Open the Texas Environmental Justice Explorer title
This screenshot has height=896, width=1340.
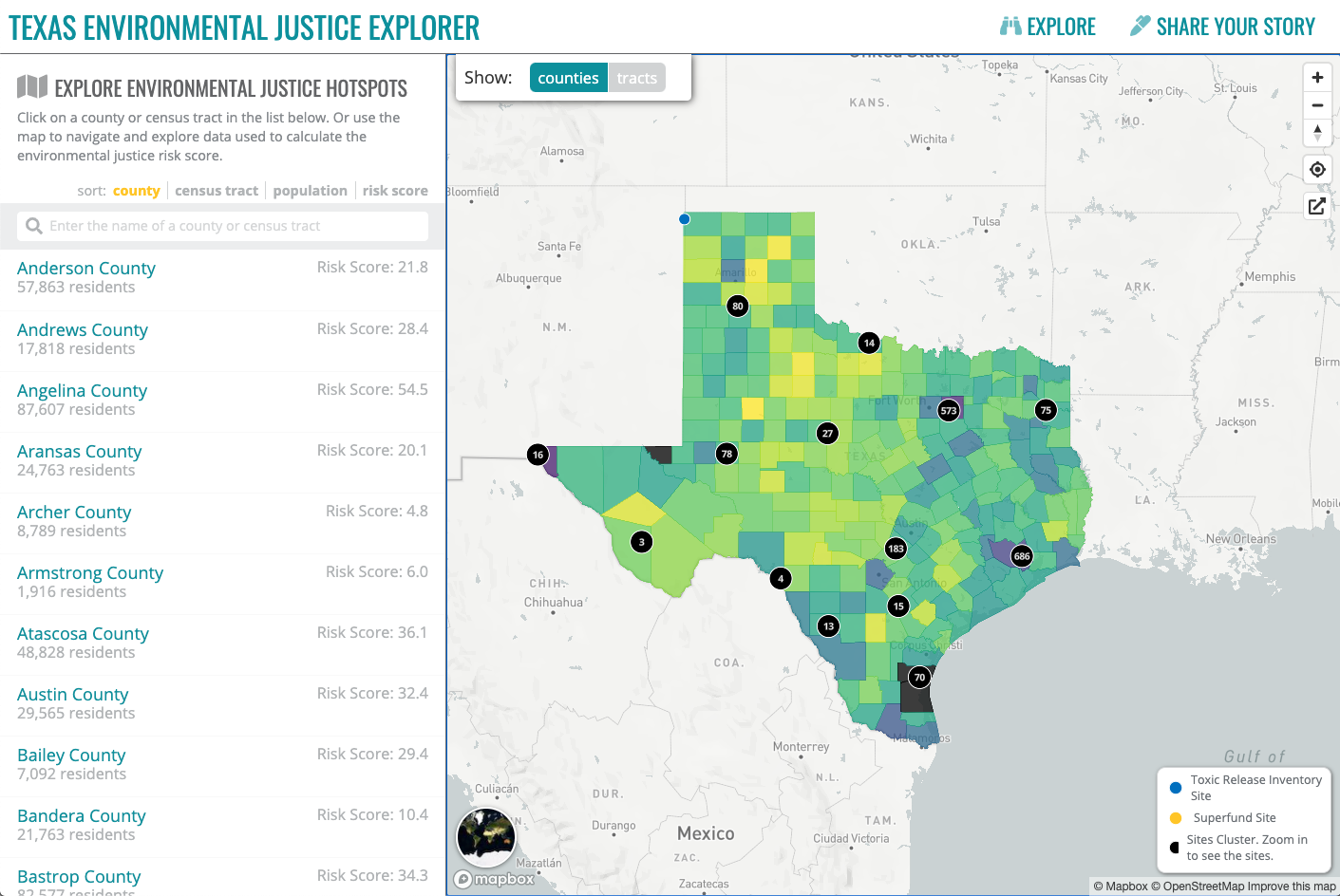[244, 28]
